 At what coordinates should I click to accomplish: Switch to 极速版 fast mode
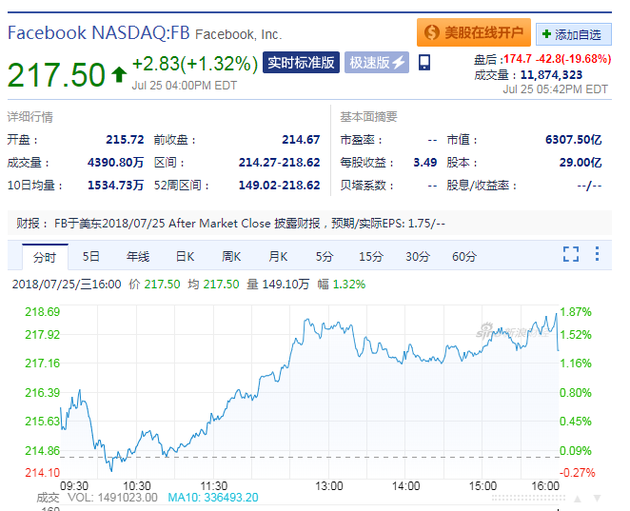coord(376,62)
